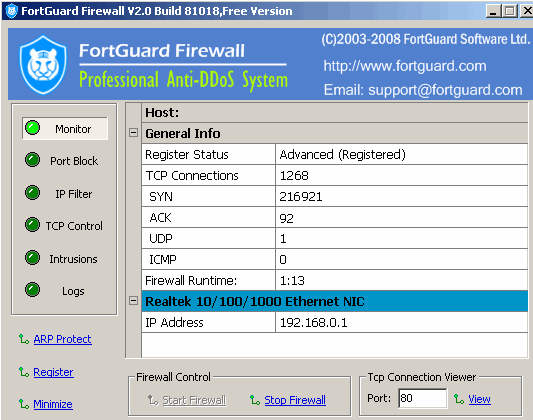This screenshot has height=420, width=533.
Task: Click the SYN count 216921
Action: [402, 196]
